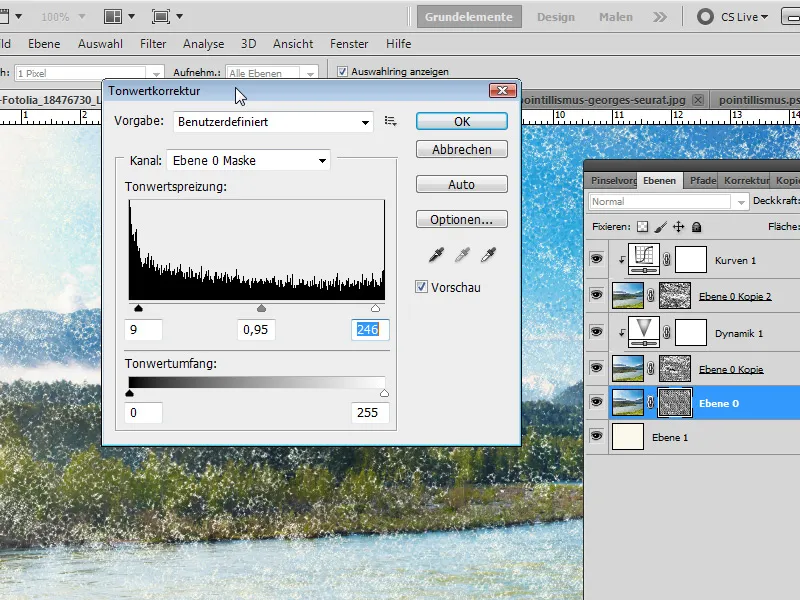Hide the Ebene 0 layer
Screen dimensions: 800x600
[x=596, y=402]
